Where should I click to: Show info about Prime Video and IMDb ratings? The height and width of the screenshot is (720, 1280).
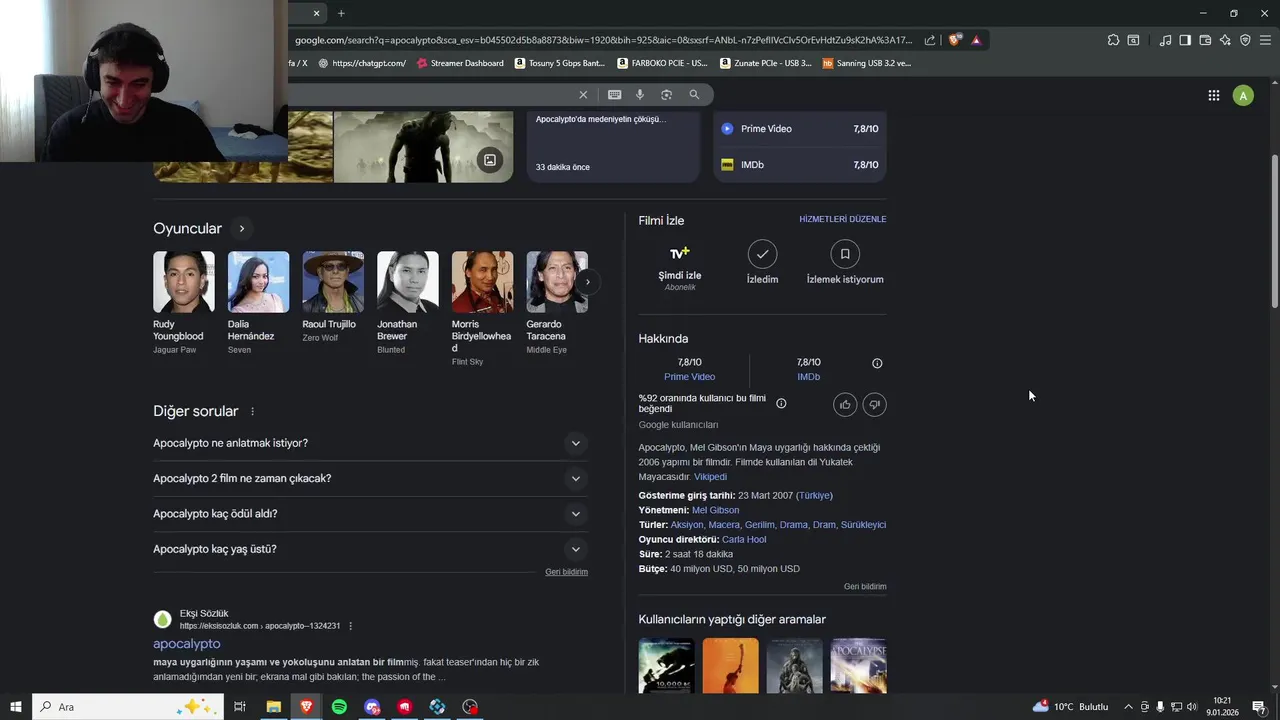[877, 363]
